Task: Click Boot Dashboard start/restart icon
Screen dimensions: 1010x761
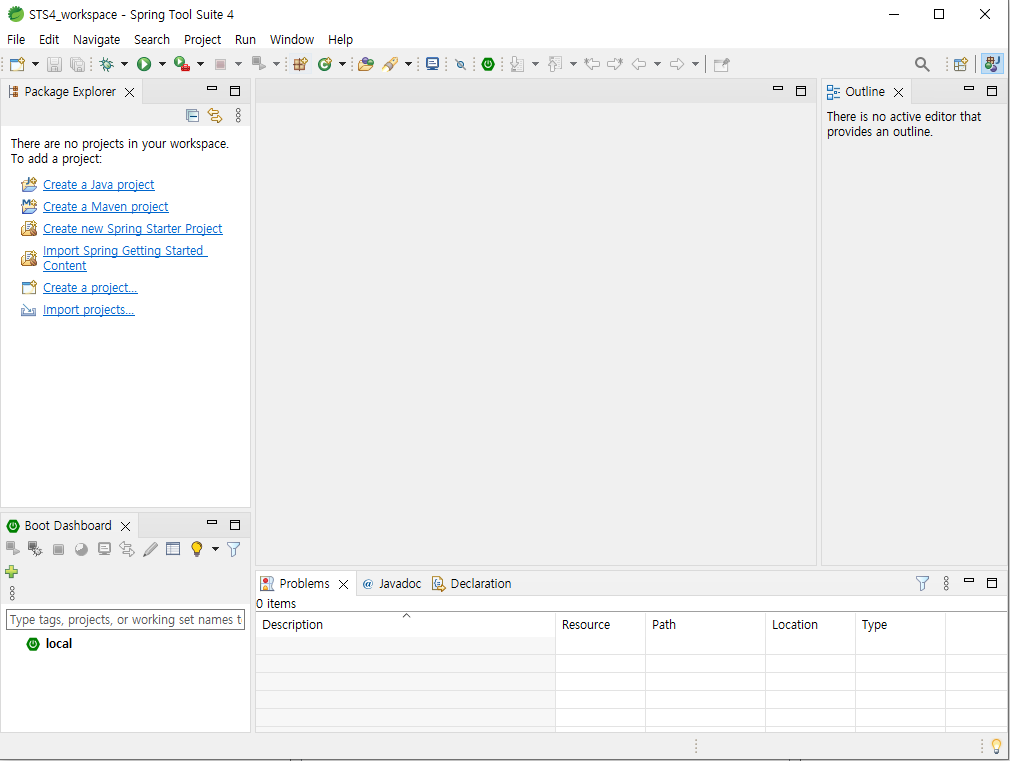Action: [x=12, y=549]
